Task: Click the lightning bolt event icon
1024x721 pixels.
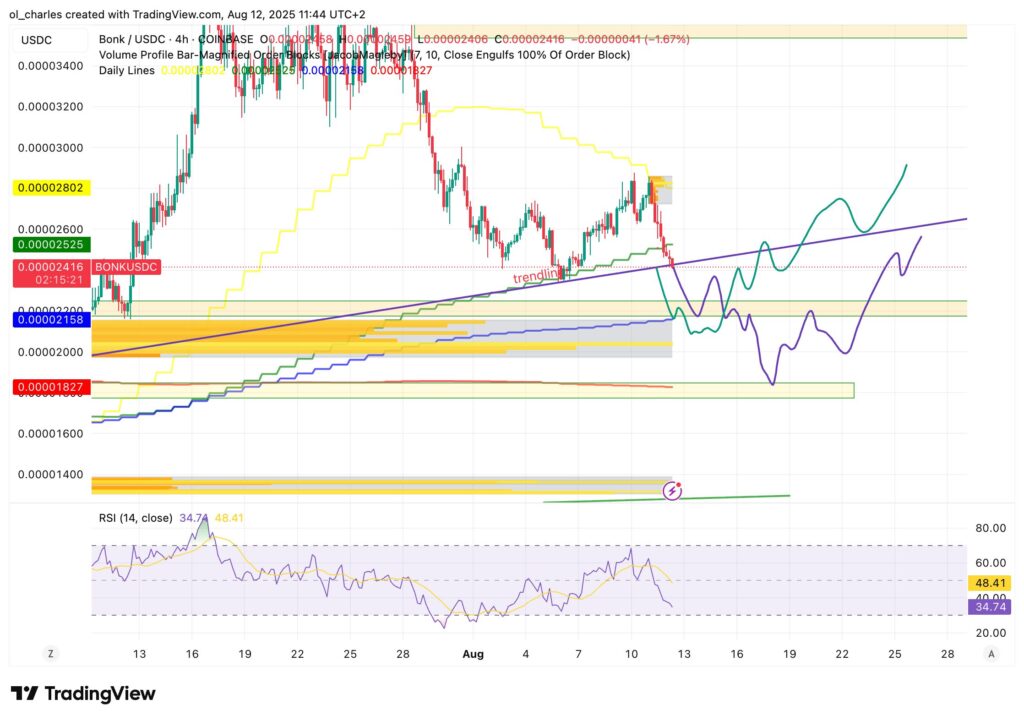Action: (673, 491)
